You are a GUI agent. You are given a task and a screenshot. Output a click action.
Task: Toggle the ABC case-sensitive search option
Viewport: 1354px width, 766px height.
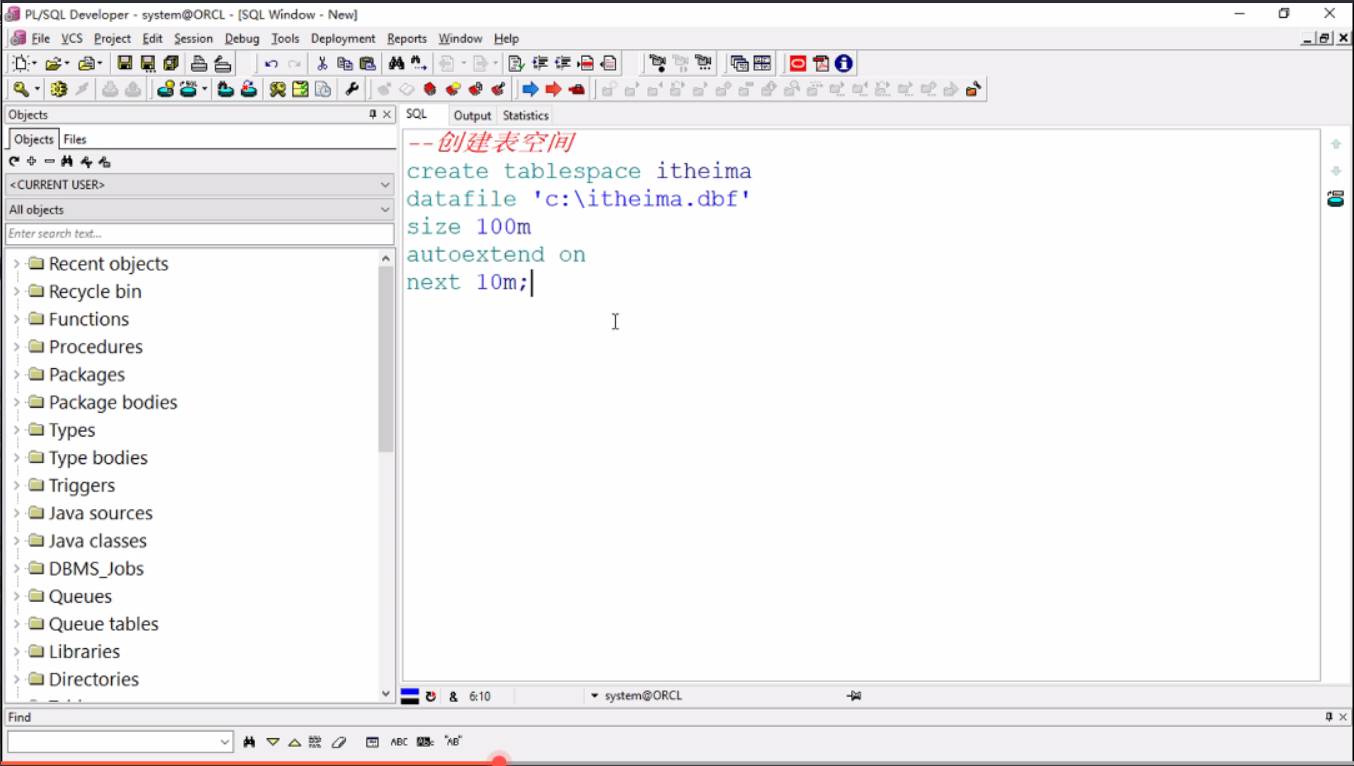pos(399,742)
